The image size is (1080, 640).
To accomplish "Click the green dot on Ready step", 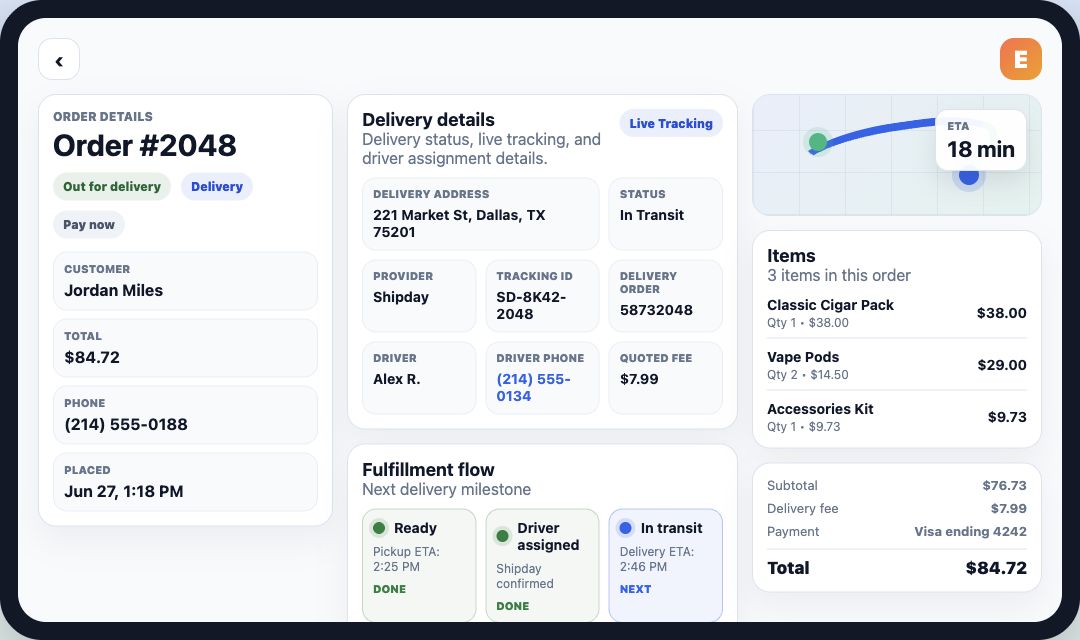I will [x=379, y=528].
